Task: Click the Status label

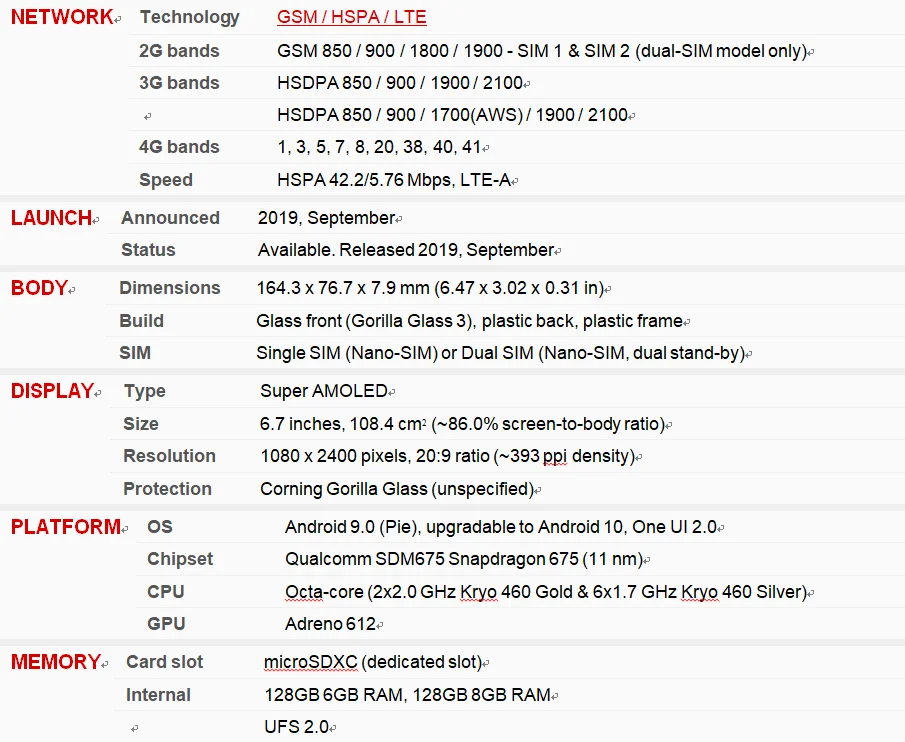Action: (148, 250)
